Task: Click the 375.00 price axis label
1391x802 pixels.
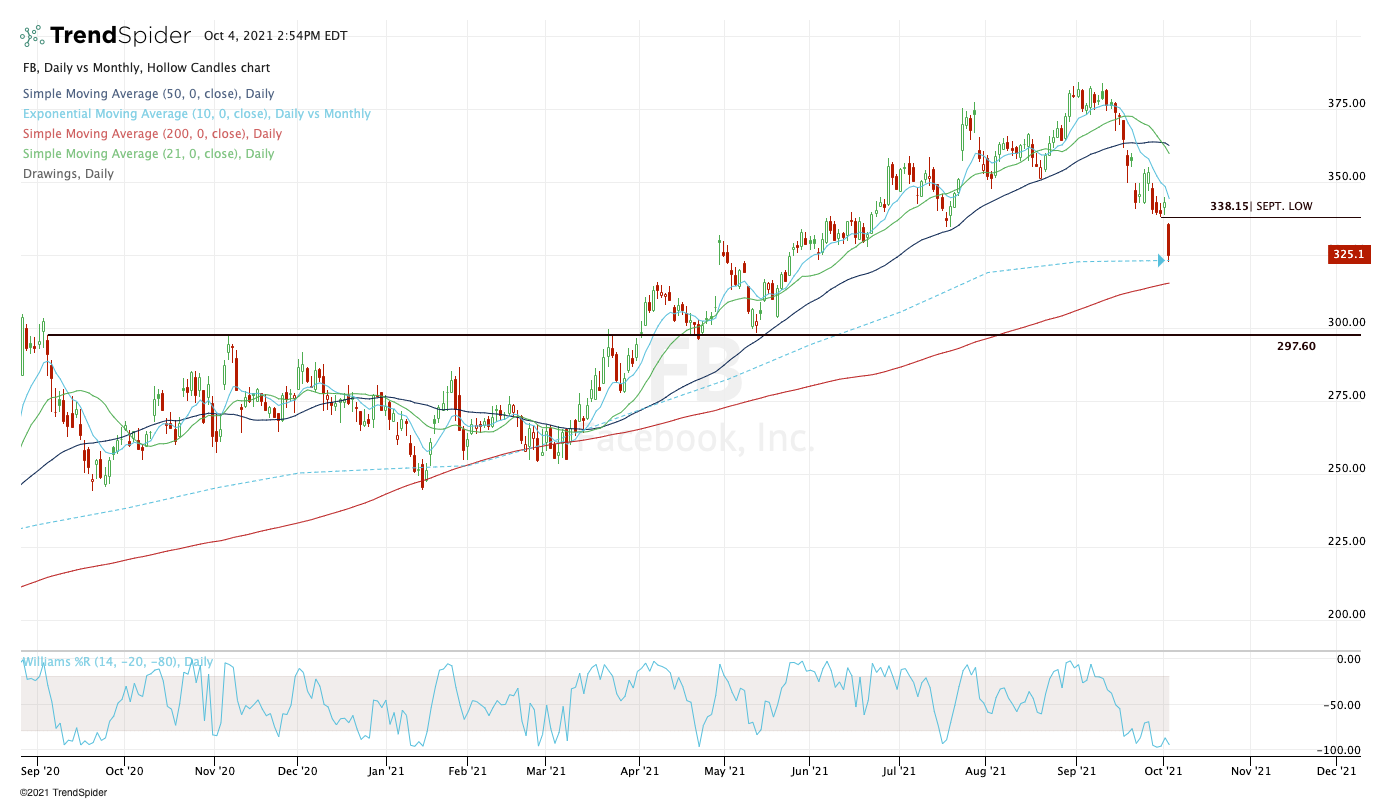Action: click(x=1346, y=103)
